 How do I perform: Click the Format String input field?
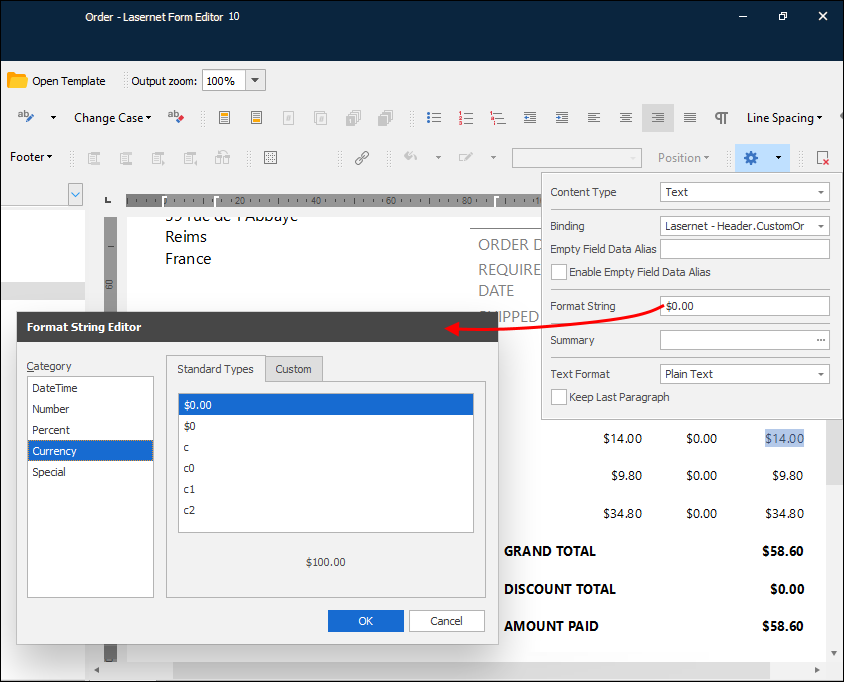pyautogui.click(x=744, y=306)
